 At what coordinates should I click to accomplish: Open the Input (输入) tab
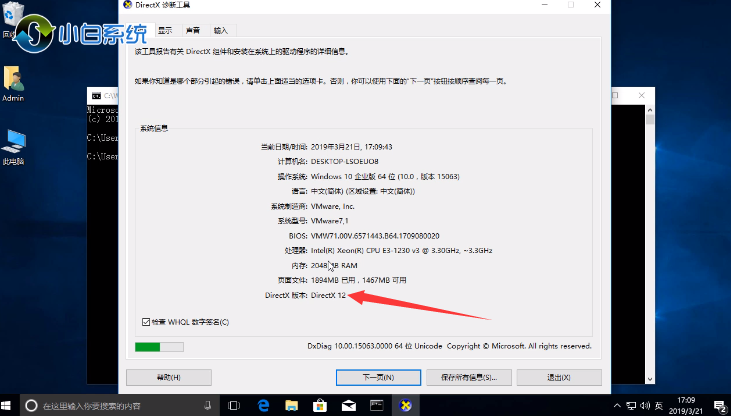[x=221, y=30]
